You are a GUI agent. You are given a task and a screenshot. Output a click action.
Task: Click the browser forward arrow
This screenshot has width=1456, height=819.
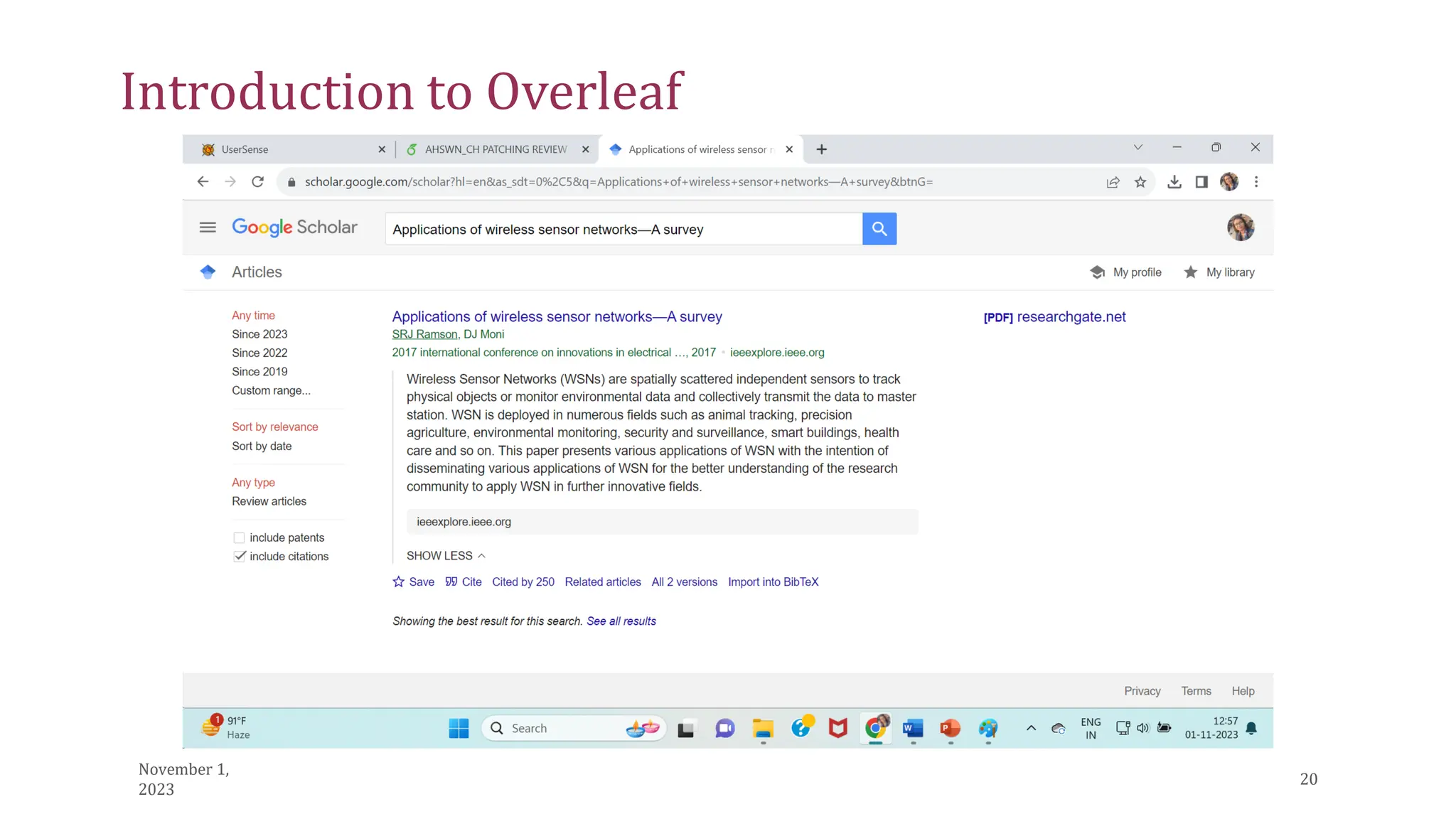pyautogui.click(x=230, y=182)
